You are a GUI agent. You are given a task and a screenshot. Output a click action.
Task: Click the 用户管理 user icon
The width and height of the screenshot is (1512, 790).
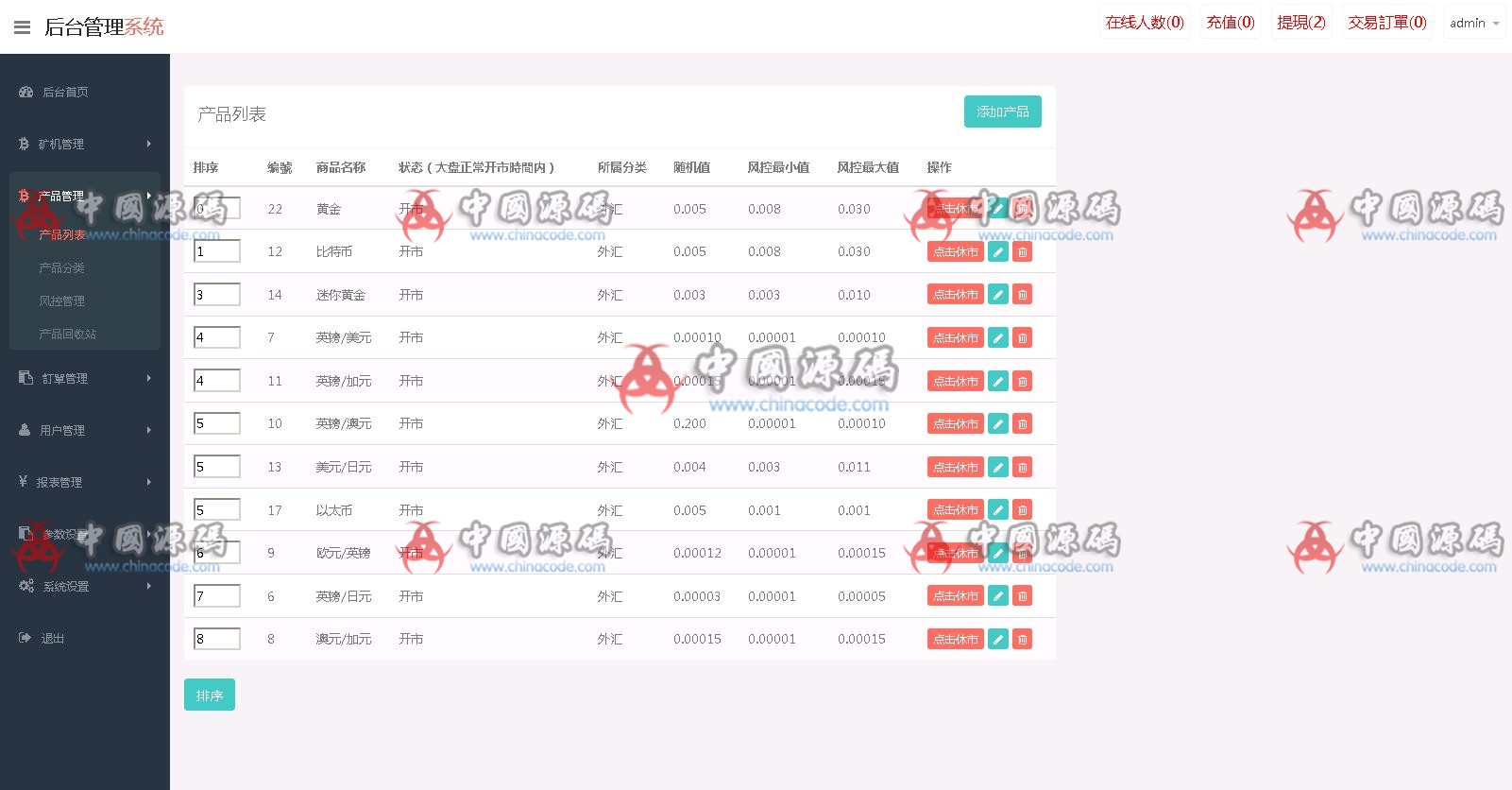[x=25, y=429]
